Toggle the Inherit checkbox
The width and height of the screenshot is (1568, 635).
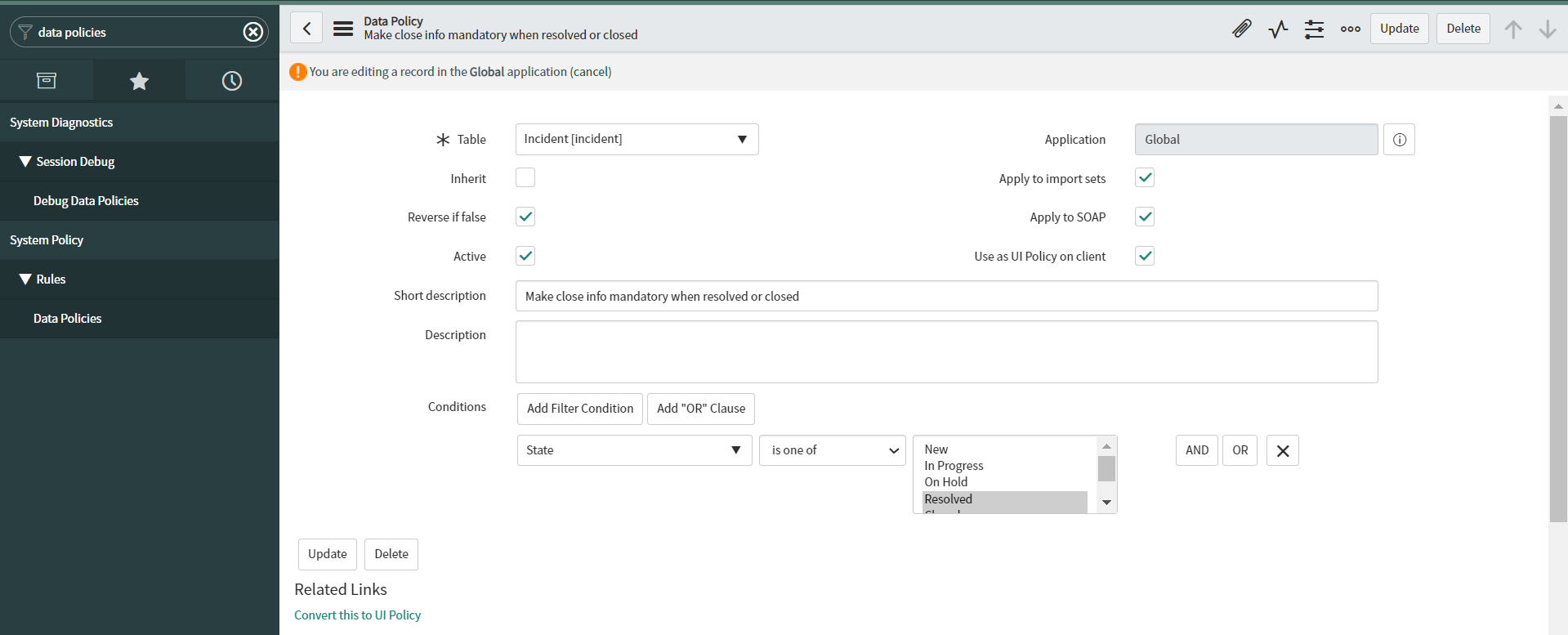click(x=525, y=178)
